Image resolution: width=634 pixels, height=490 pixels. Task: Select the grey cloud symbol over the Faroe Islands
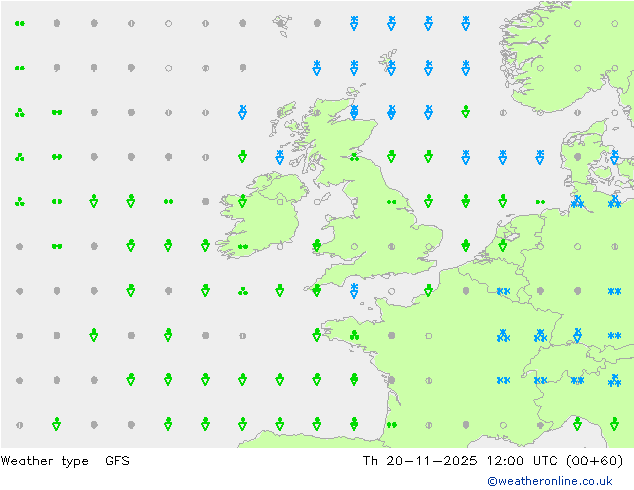click(280, 23)
